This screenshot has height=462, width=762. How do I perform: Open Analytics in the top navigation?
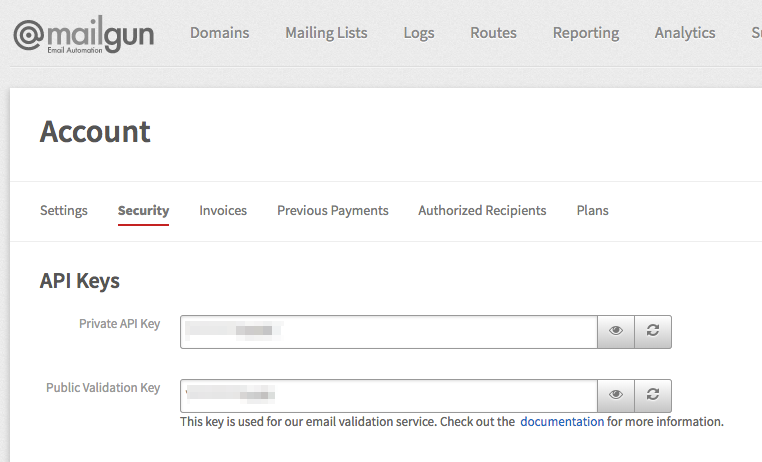tap(685, 33)
